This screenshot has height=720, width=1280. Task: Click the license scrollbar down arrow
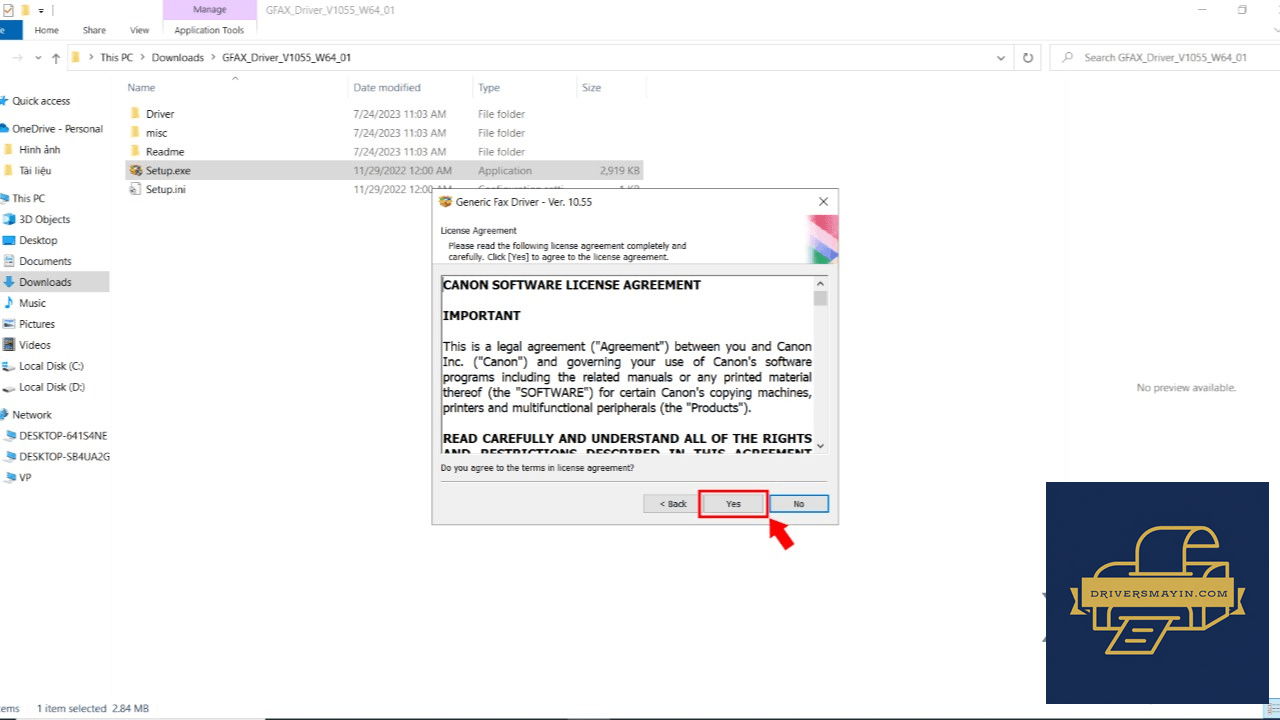point(821,446)
